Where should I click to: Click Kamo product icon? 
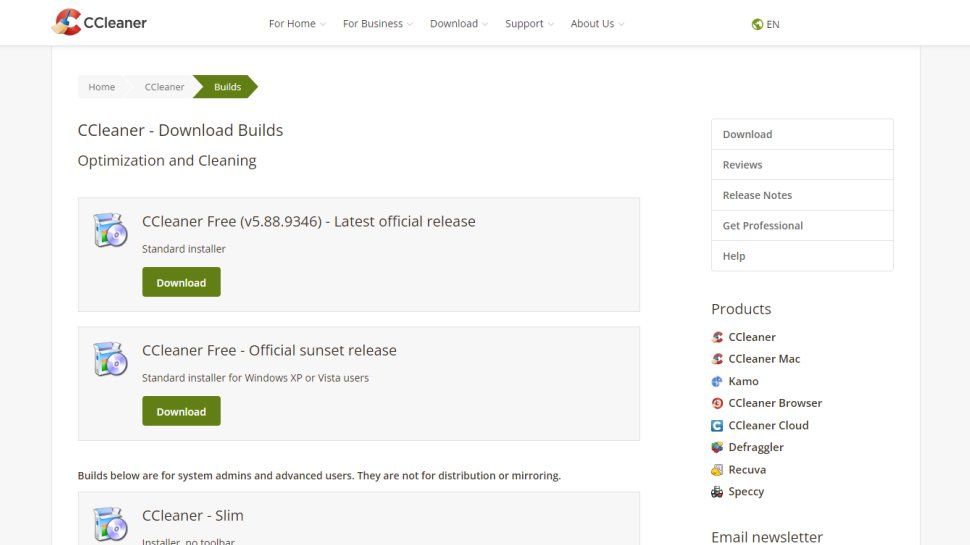717,381
